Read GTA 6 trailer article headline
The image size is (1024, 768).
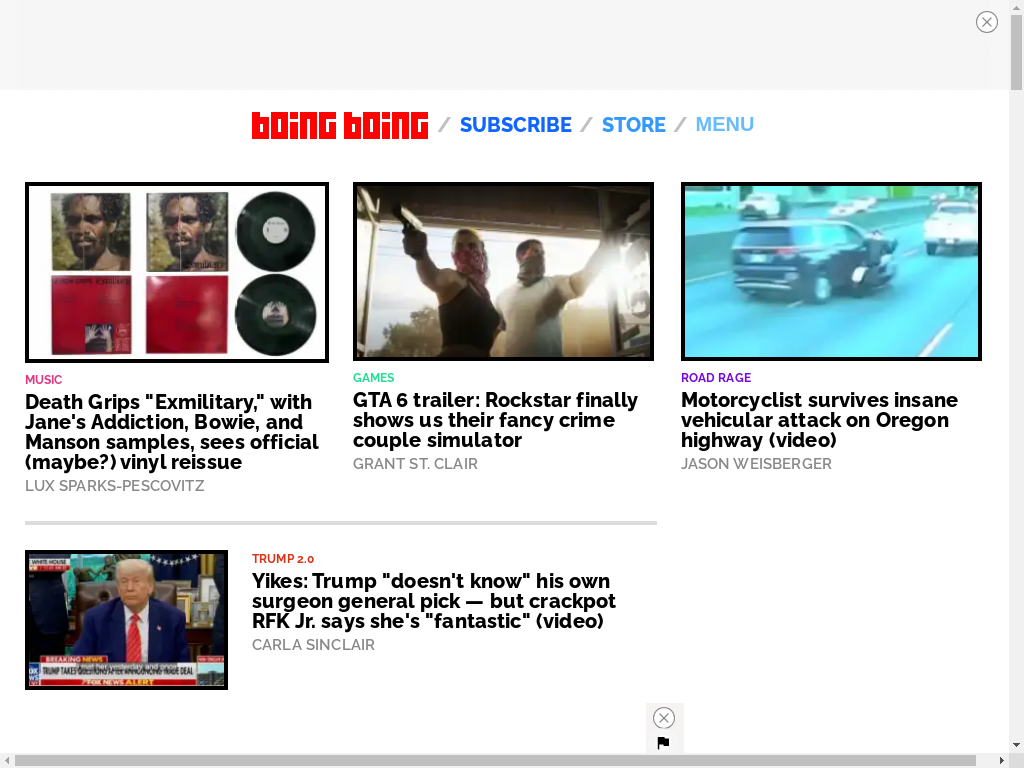[x=495, y=420]
